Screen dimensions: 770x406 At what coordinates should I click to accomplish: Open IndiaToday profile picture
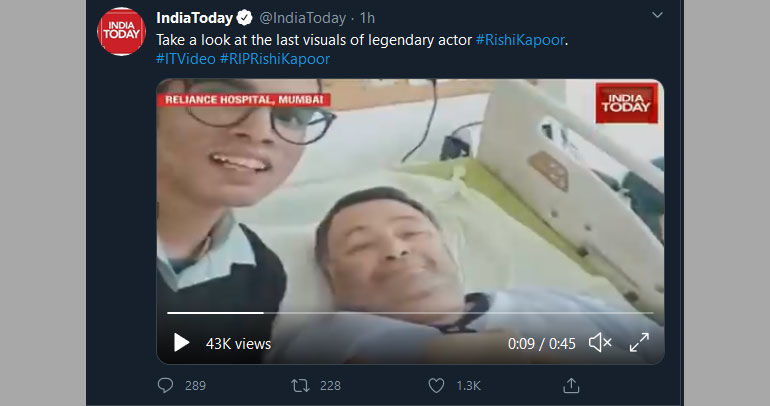click(x=121, y=31)
